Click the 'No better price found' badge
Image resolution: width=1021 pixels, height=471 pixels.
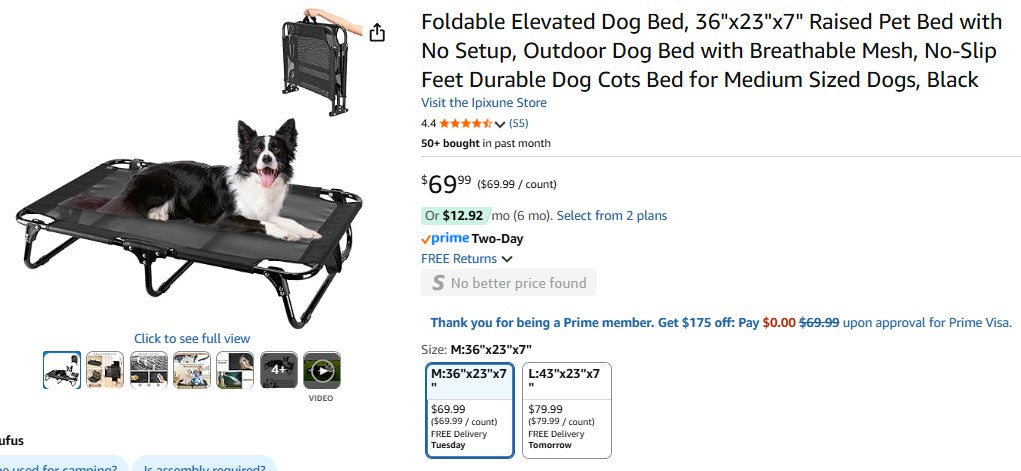508,283
